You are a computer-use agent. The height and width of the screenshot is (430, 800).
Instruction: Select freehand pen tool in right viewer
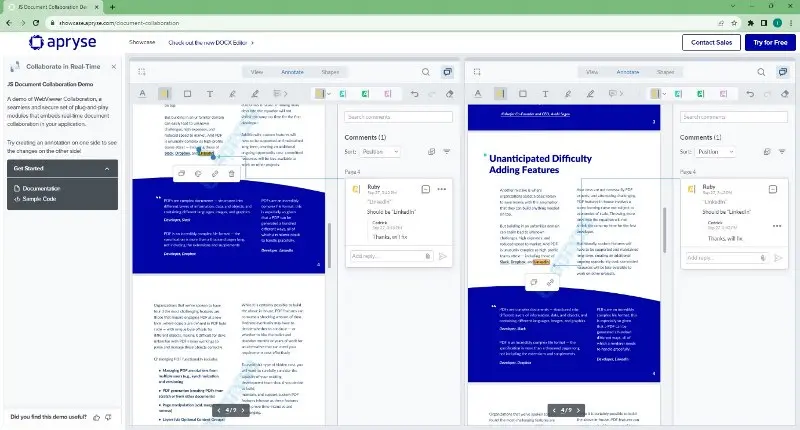coord(590,94)
